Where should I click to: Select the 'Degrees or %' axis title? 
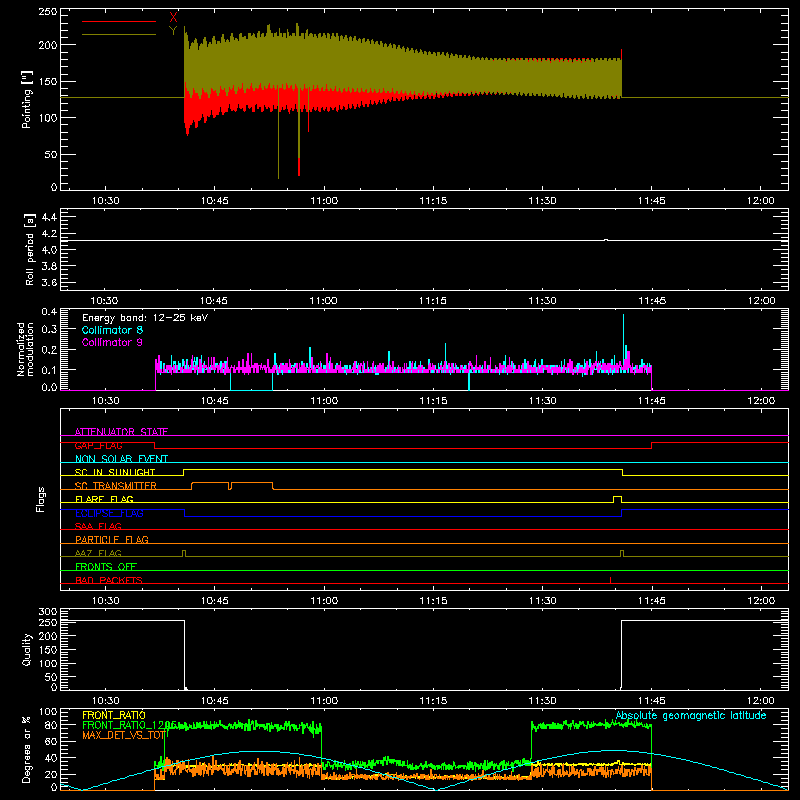(x=27, y=749)
